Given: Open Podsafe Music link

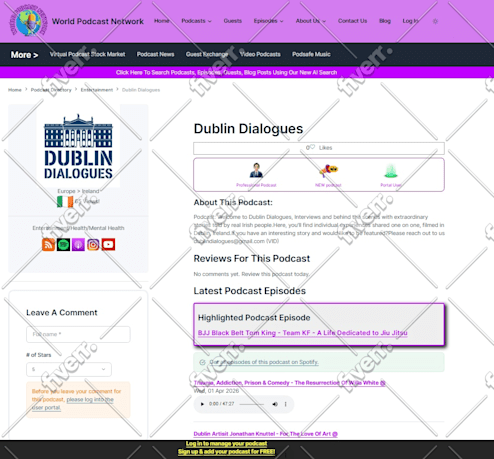Looking at the screenshot, I should [x=311, y=54].
